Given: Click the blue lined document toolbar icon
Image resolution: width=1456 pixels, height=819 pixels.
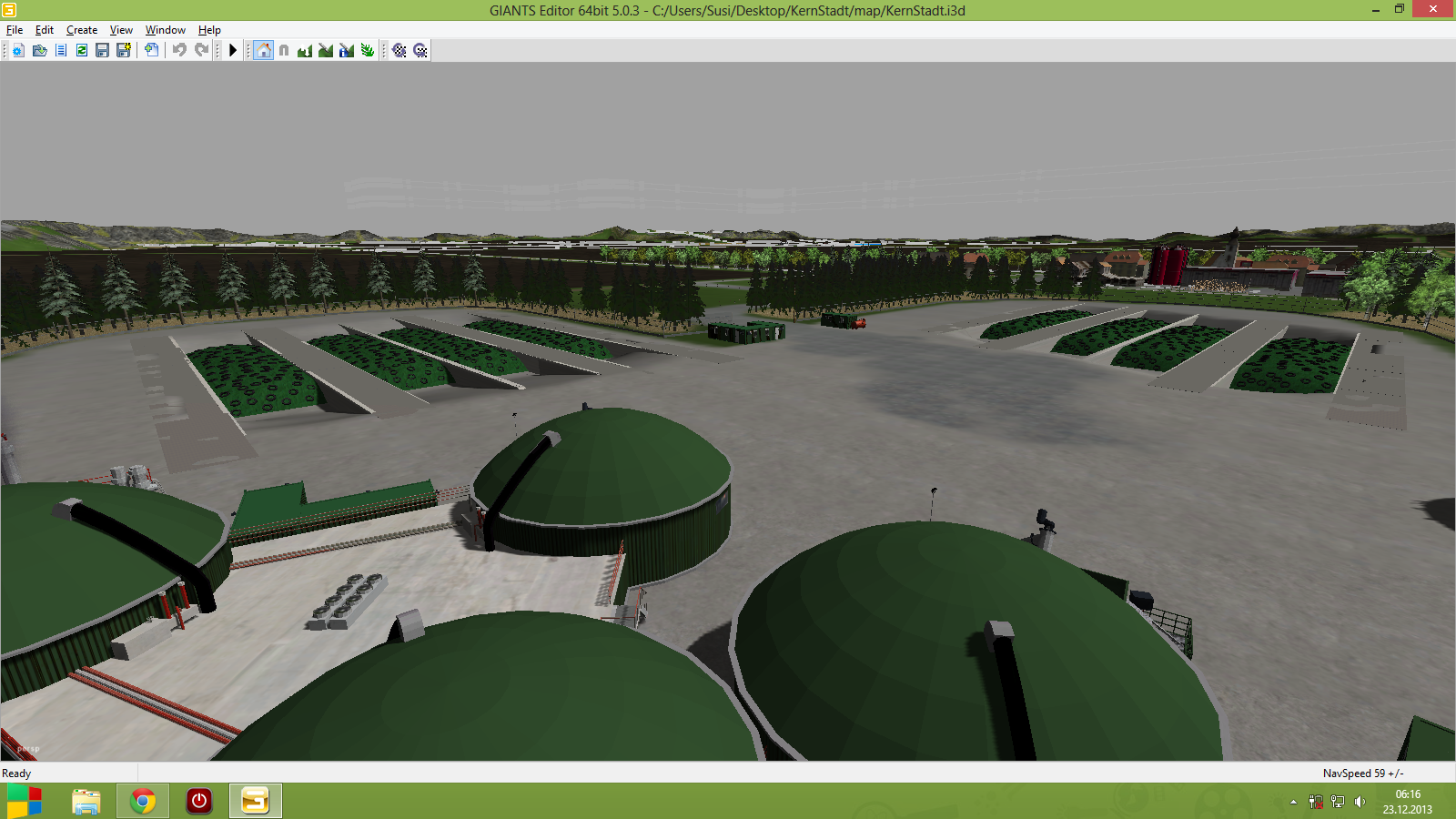Looking at the screenshot, I should pos(61,50).
